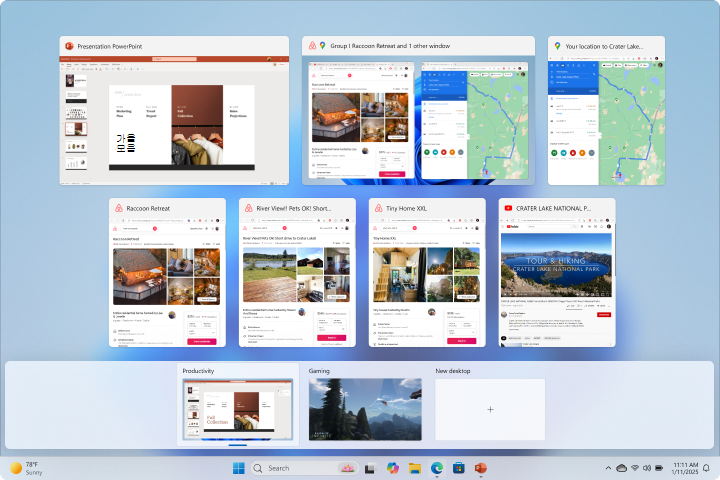Select the Raccoon Retreat snap group thumbnail
Viewport: 720px width, 480px height.
[418, 111]
